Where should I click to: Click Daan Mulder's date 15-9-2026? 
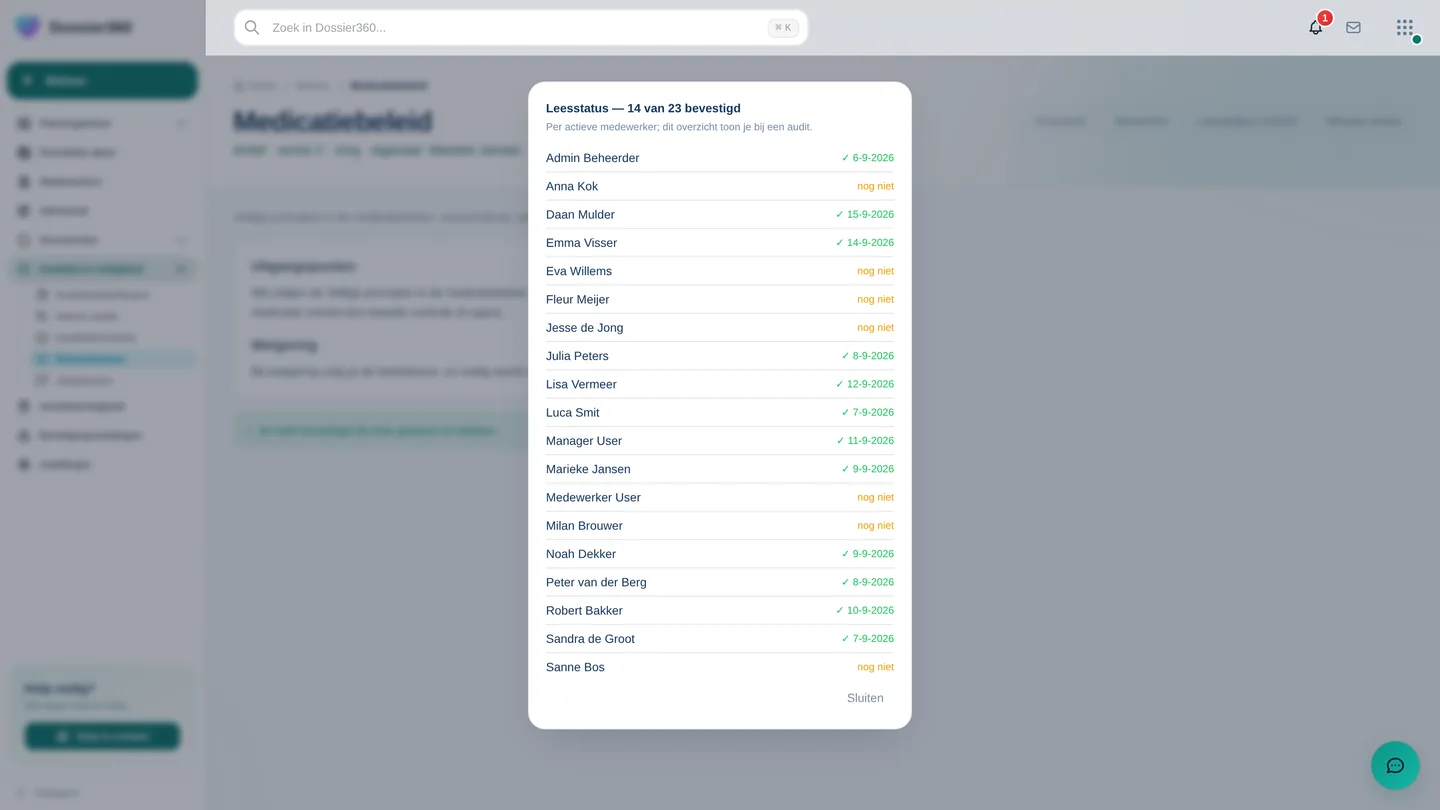click(865, 215)
